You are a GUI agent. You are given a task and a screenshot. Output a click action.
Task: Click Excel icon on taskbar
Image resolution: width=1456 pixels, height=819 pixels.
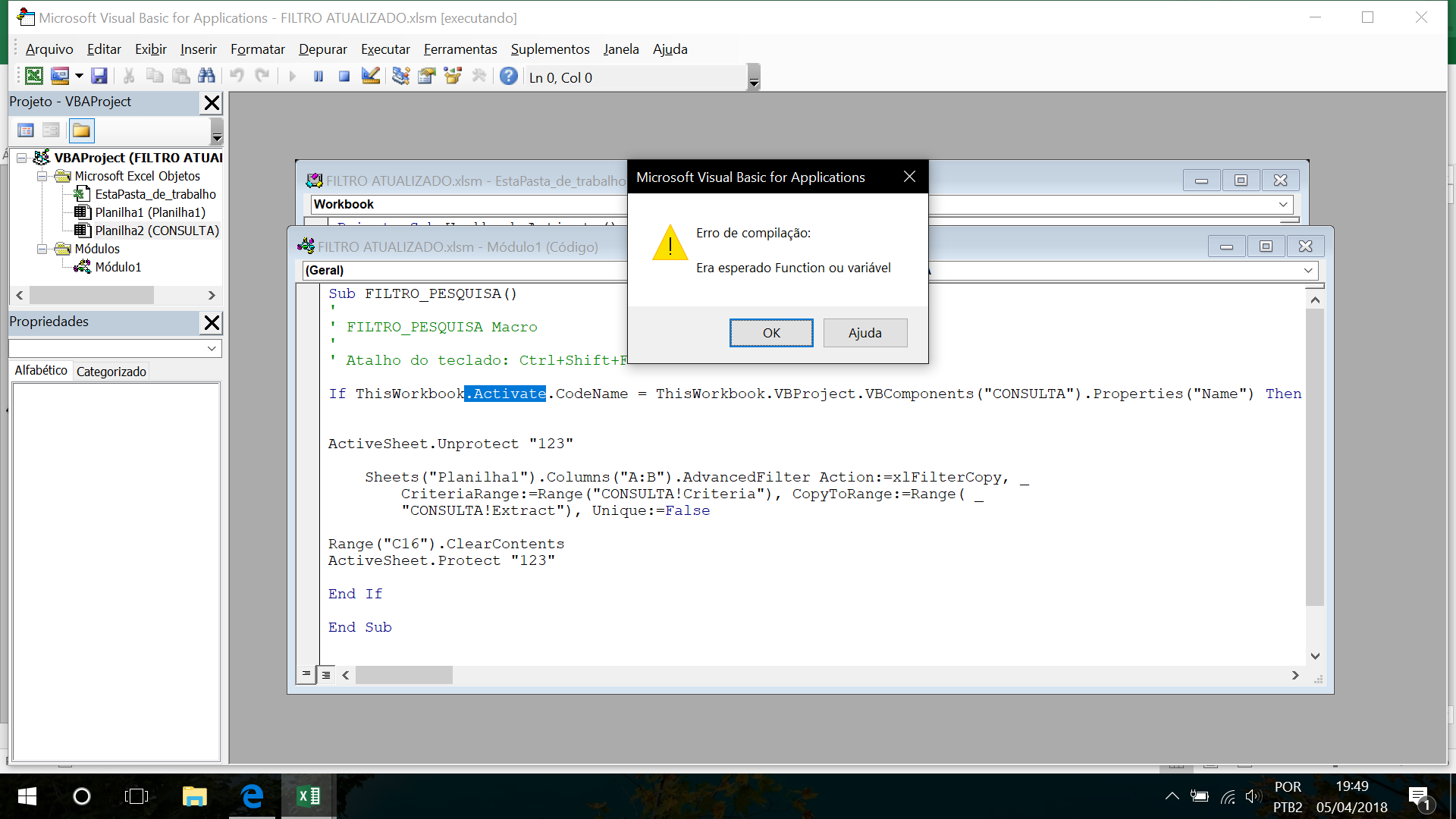click(309, 796)
